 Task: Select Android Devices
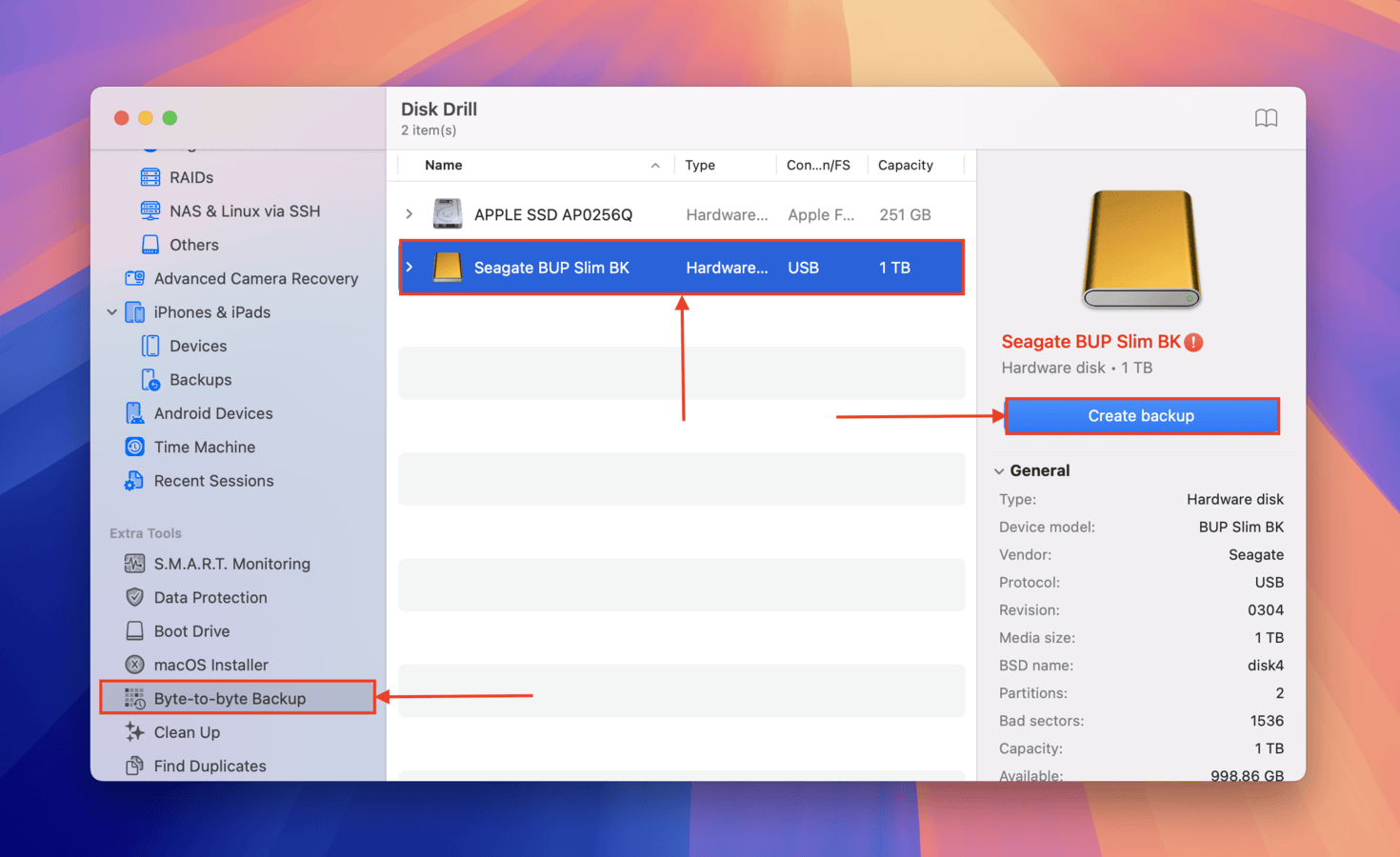213,413
